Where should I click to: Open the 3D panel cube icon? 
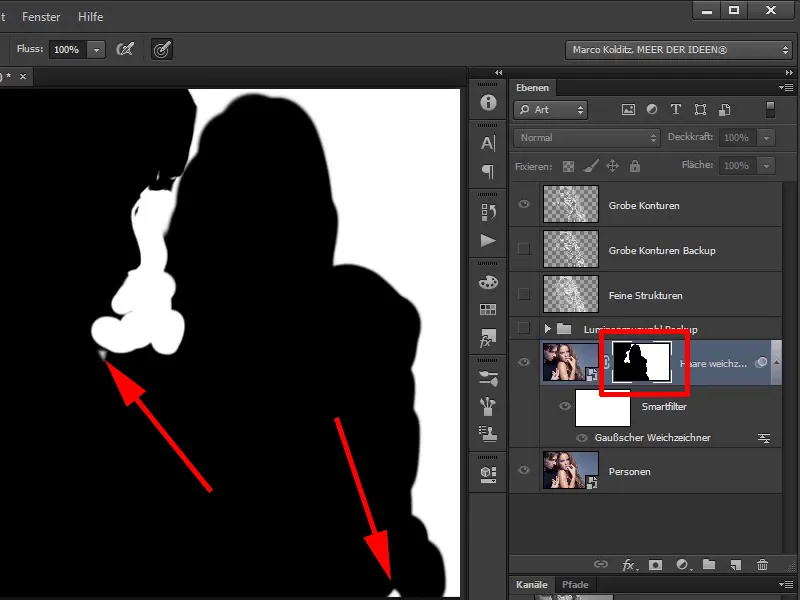pyautogui.click(x=488, y=474)
